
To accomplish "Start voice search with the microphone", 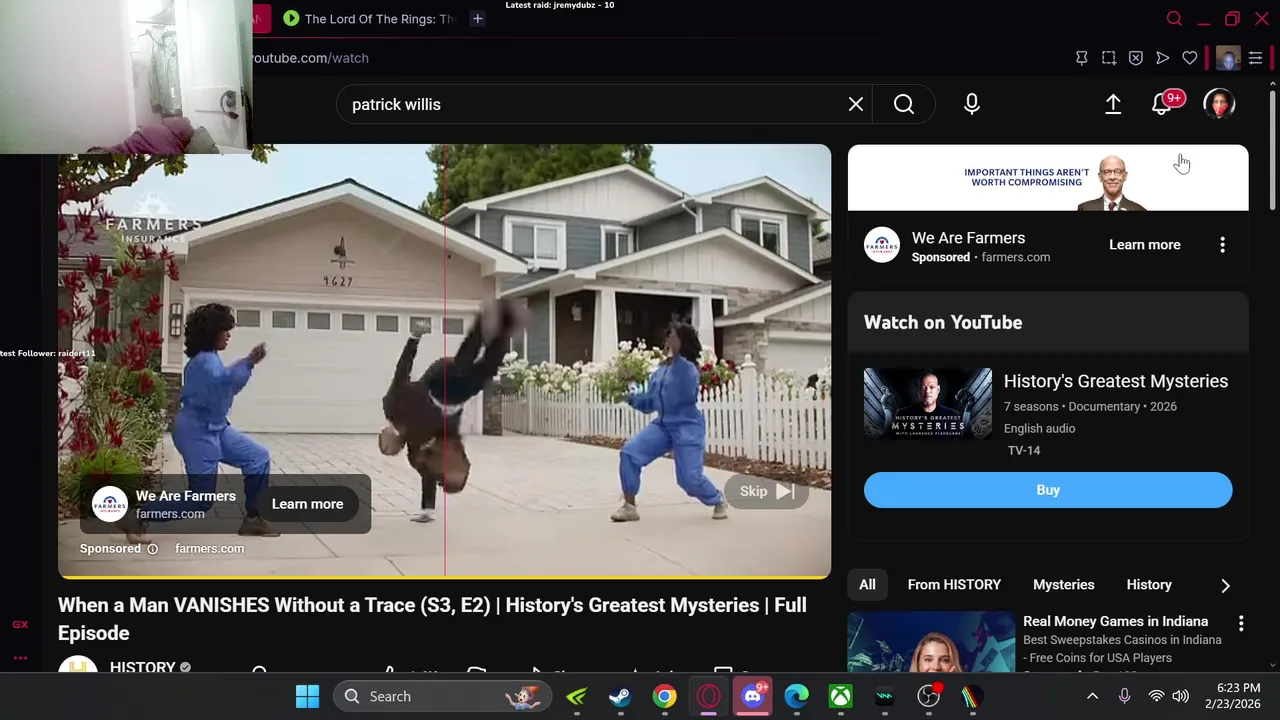I will coord(972,104).
